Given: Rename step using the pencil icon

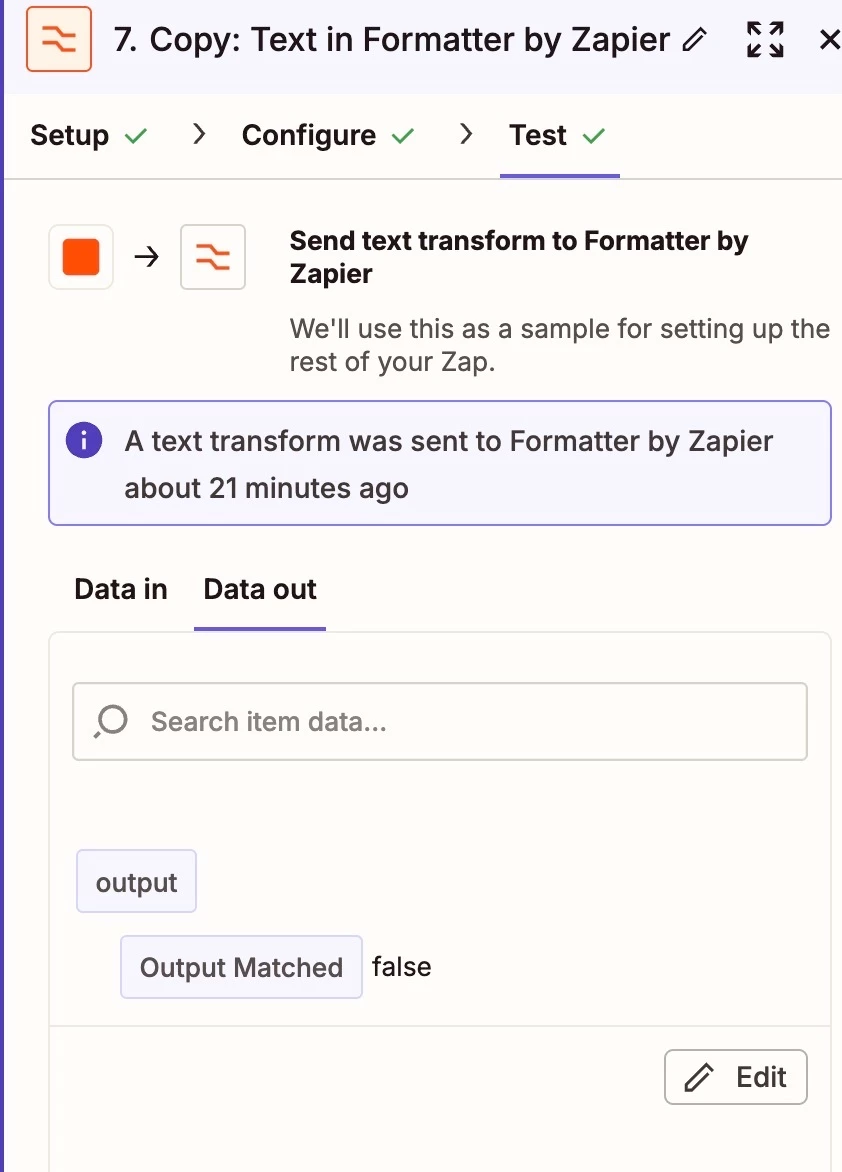Looking at the screenshot, I should [x=695, y=40].
